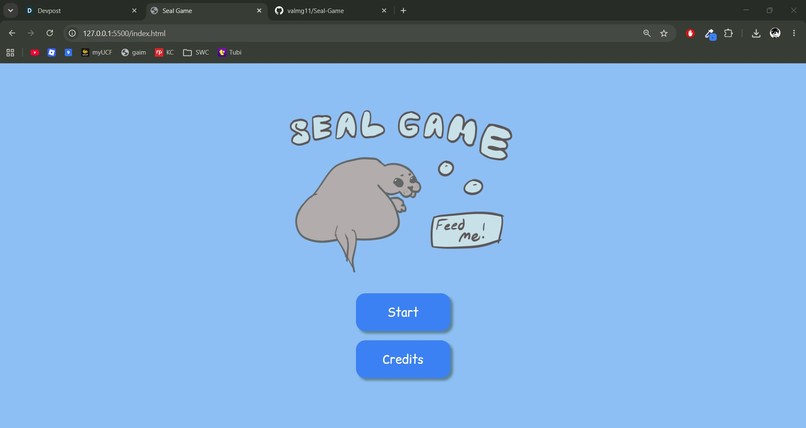Open the profile avatar menu
806x428 pixels.
[x=775, y=33]
